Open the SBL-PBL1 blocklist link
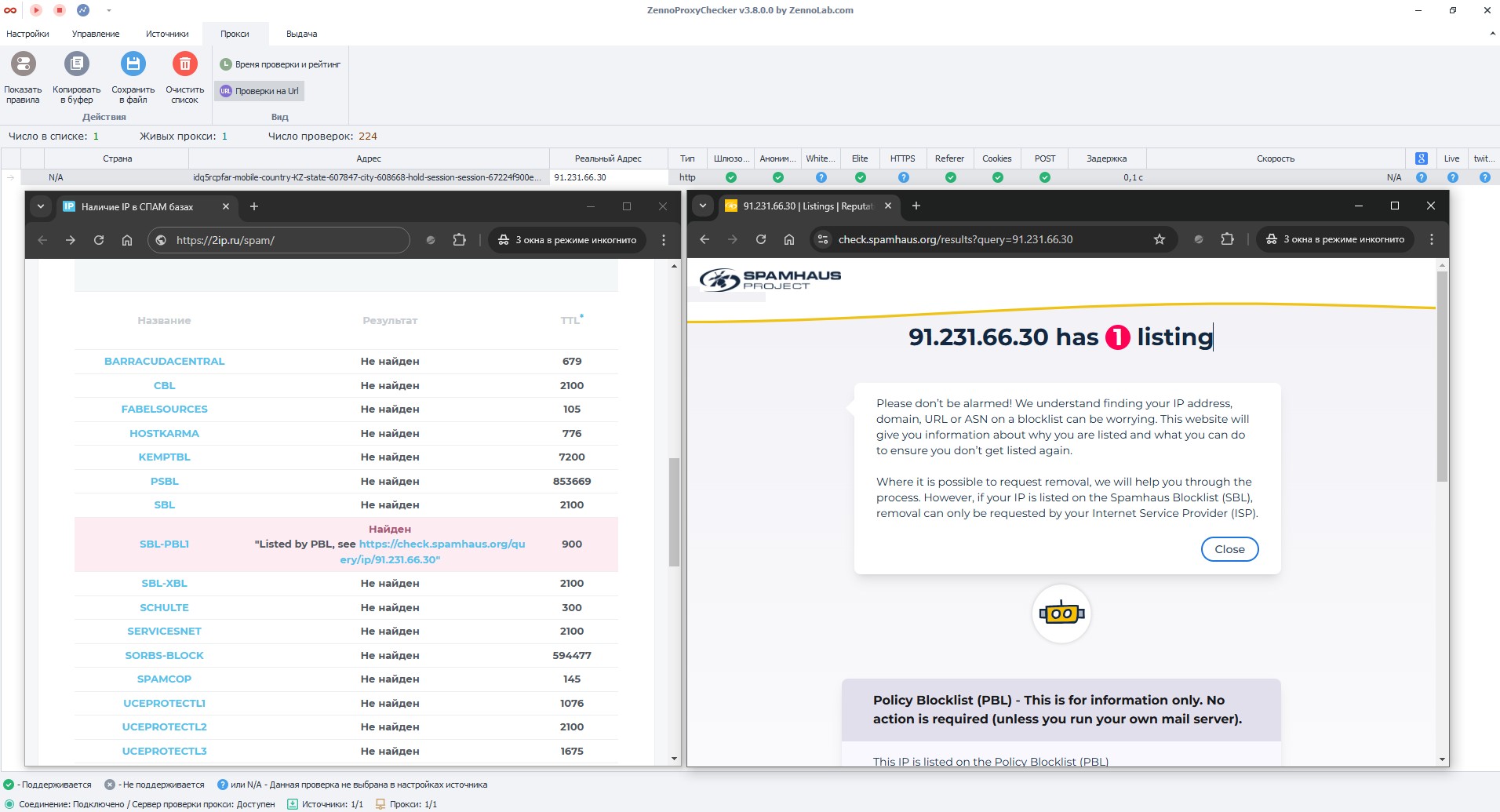Image resolution: width=1500 pixels, height=812 pixels. click(x=165, y=544)
